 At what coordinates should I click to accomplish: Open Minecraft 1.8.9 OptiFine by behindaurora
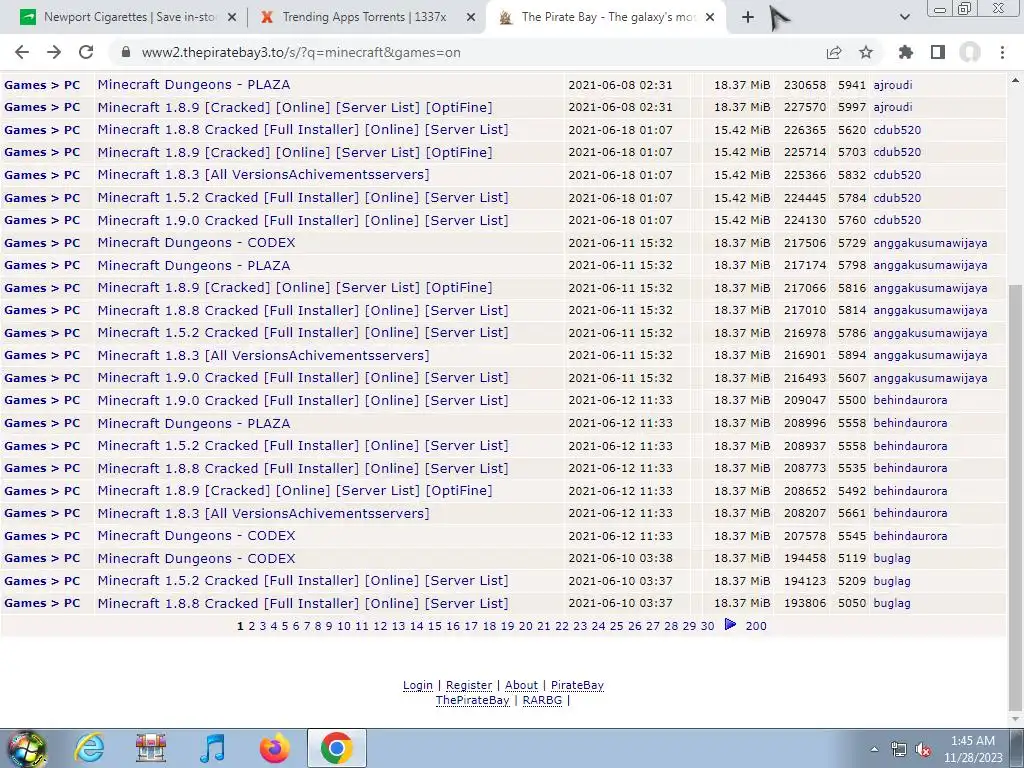[x=295, y=490]
